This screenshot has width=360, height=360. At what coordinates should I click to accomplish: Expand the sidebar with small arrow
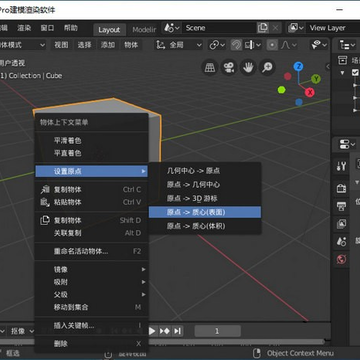(327, 66)
